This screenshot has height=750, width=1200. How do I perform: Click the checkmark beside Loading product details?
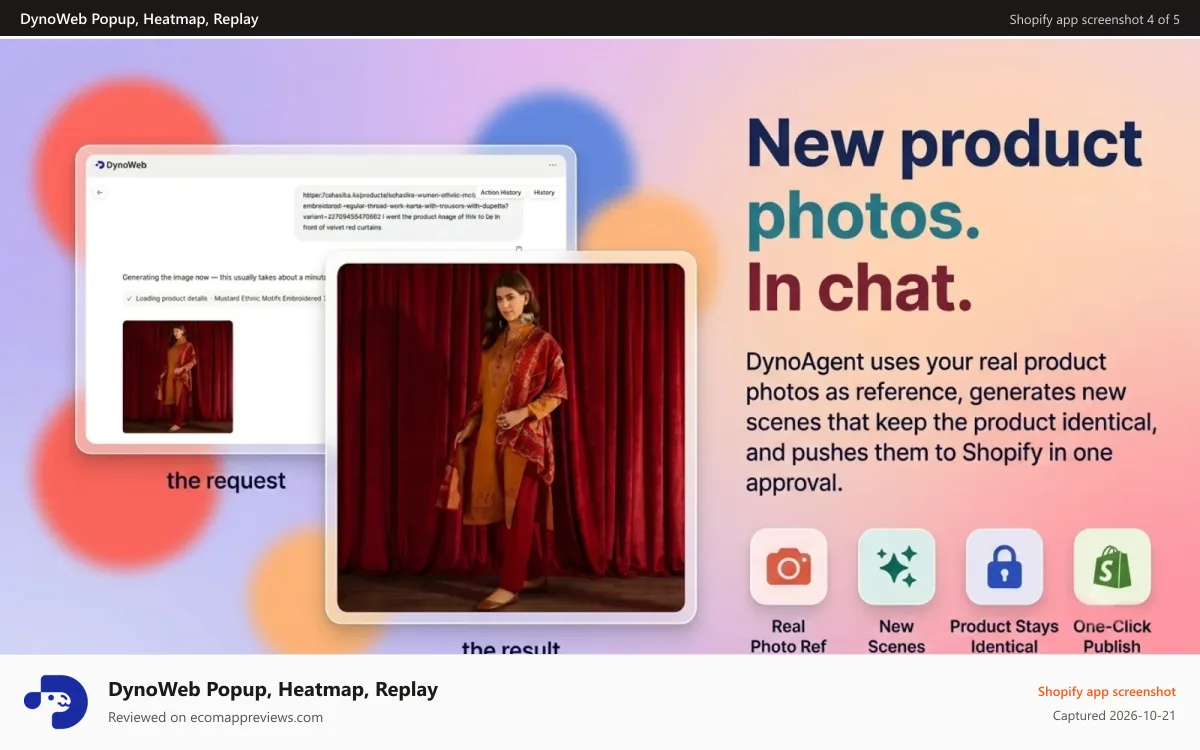pyautogui.click(x=129, y=298)
